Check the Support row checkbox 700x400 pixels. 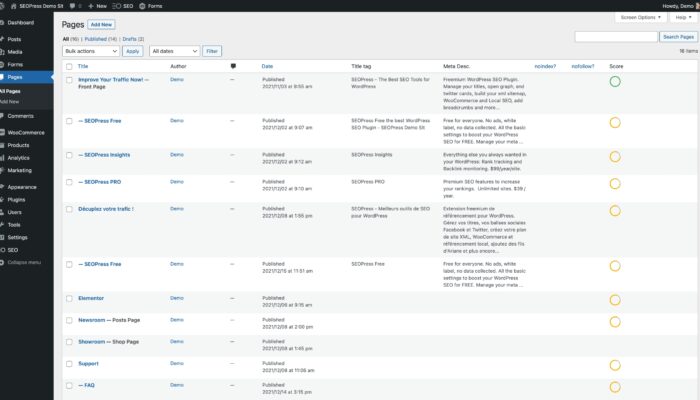69,364
